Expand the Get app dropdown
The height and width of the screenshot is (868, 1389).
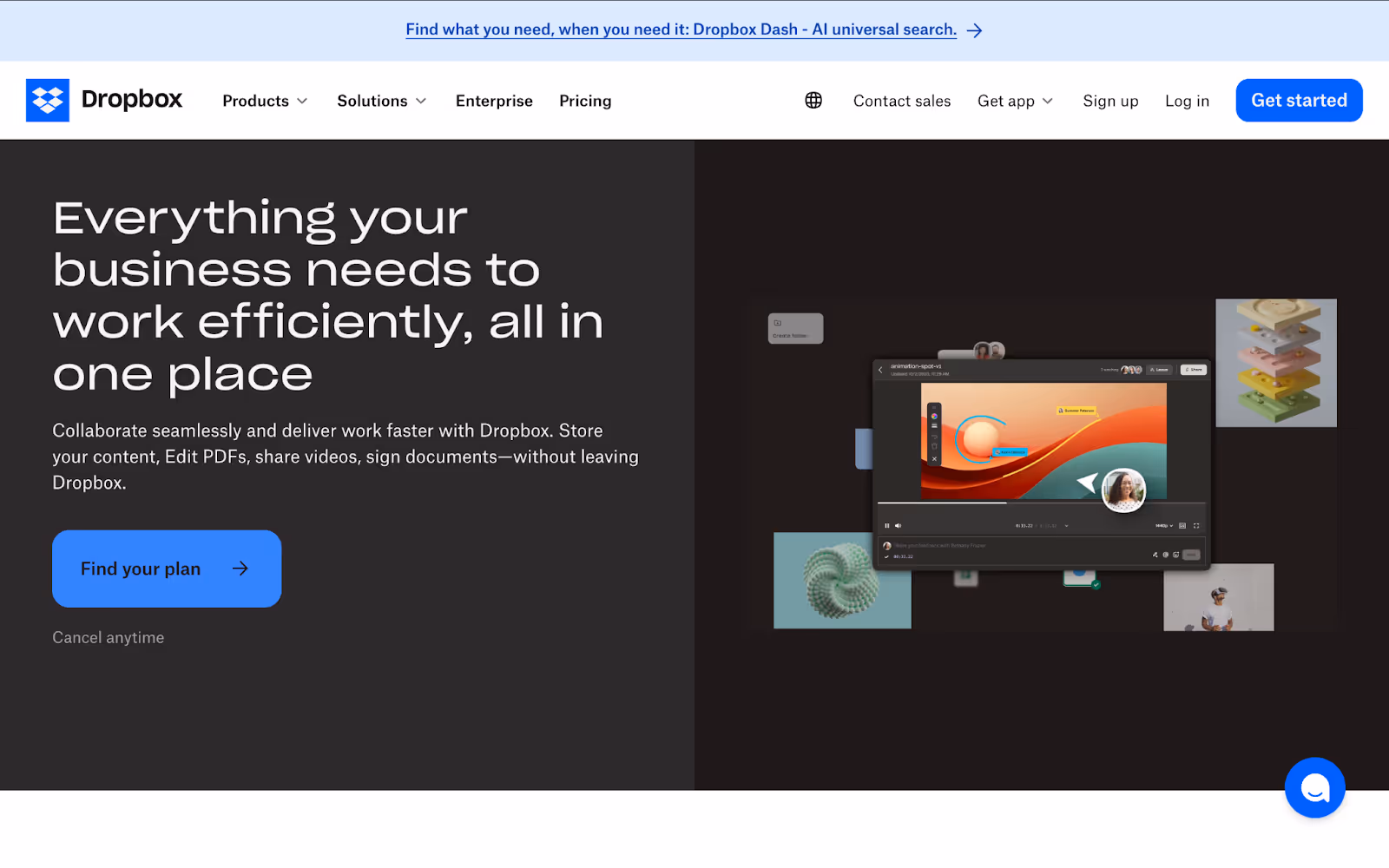(x=1016, y=101)
